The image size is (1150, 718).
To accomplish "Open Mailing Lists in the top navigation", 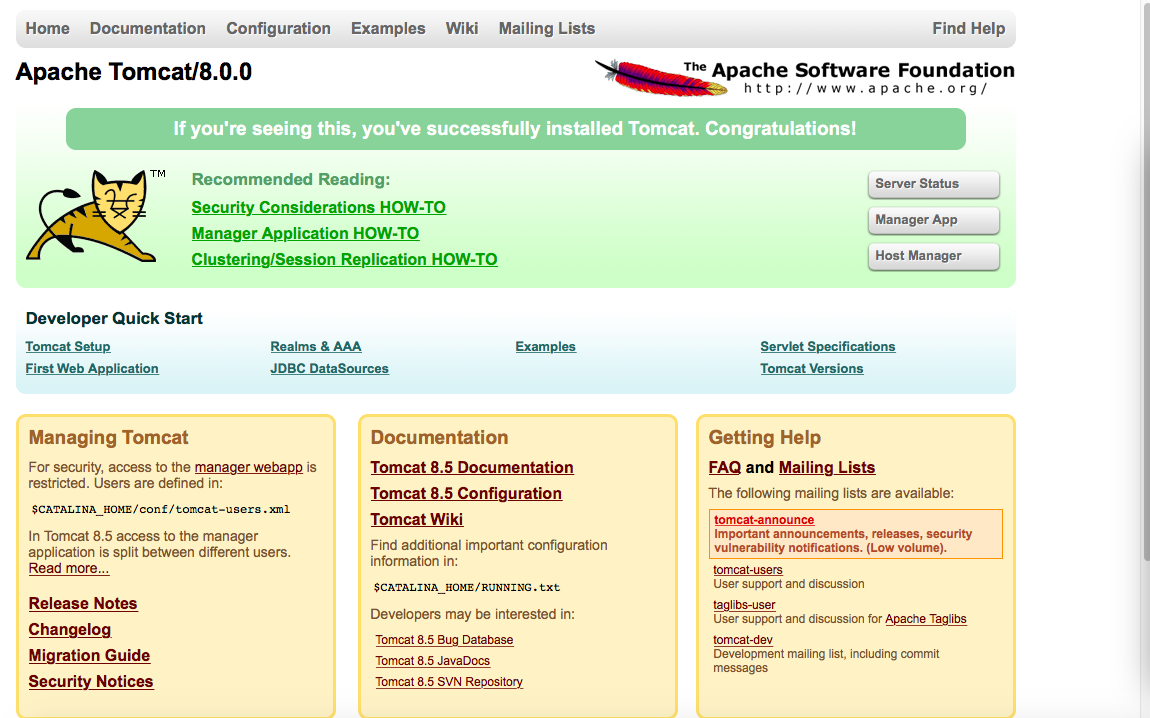I will 547,29.
